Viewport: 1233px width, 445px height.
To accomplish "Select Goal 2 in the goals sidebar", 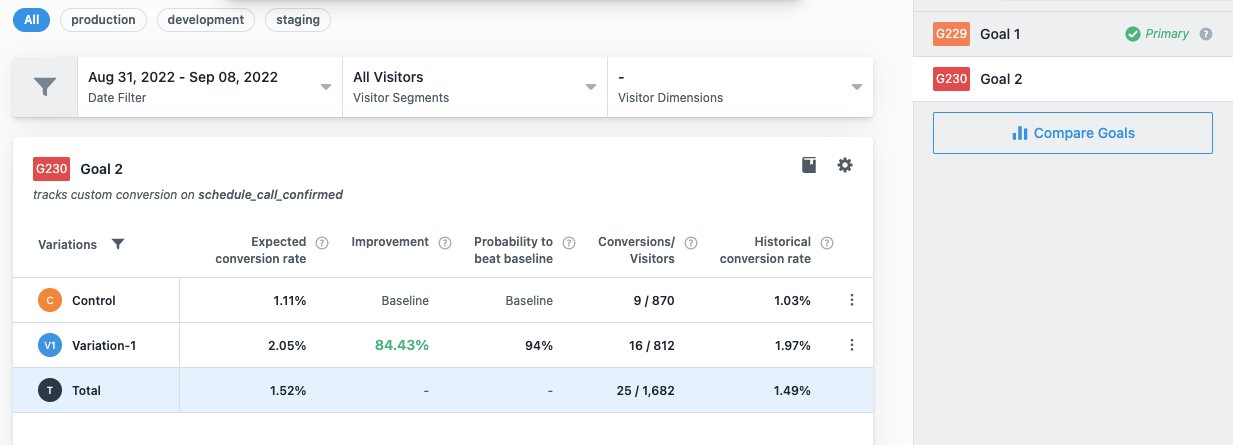I will (x=1072, y=79).
